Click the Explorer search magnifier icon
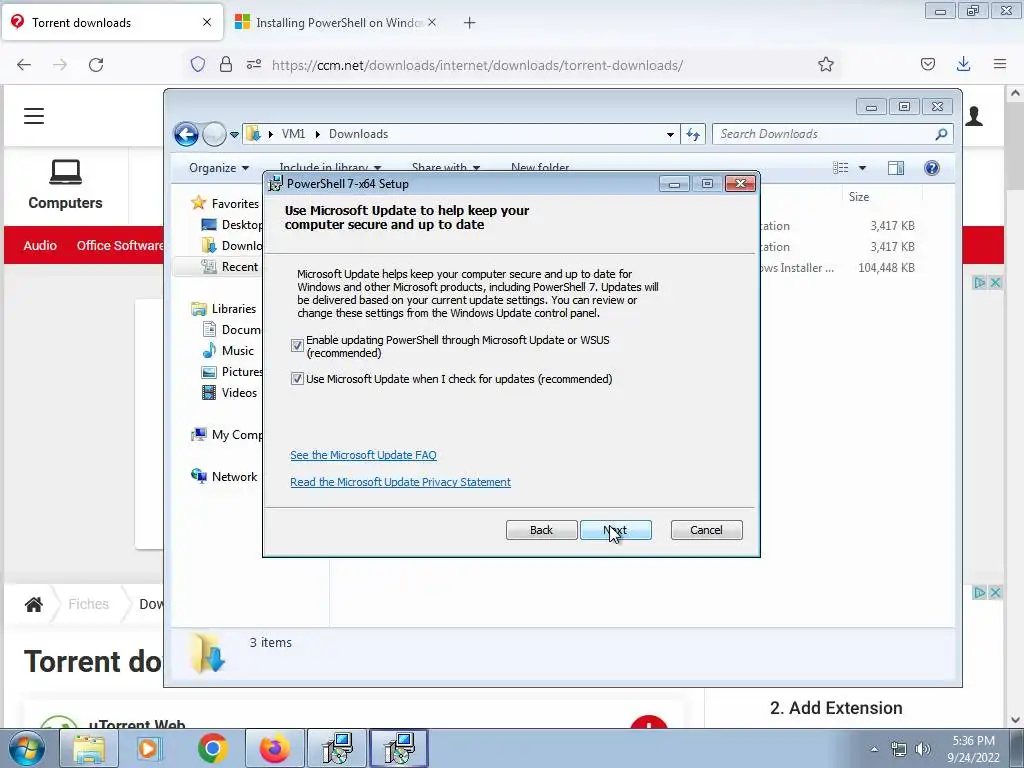Image resolution: width=1024 pixels, height=768 pixels. coord(941,134)
